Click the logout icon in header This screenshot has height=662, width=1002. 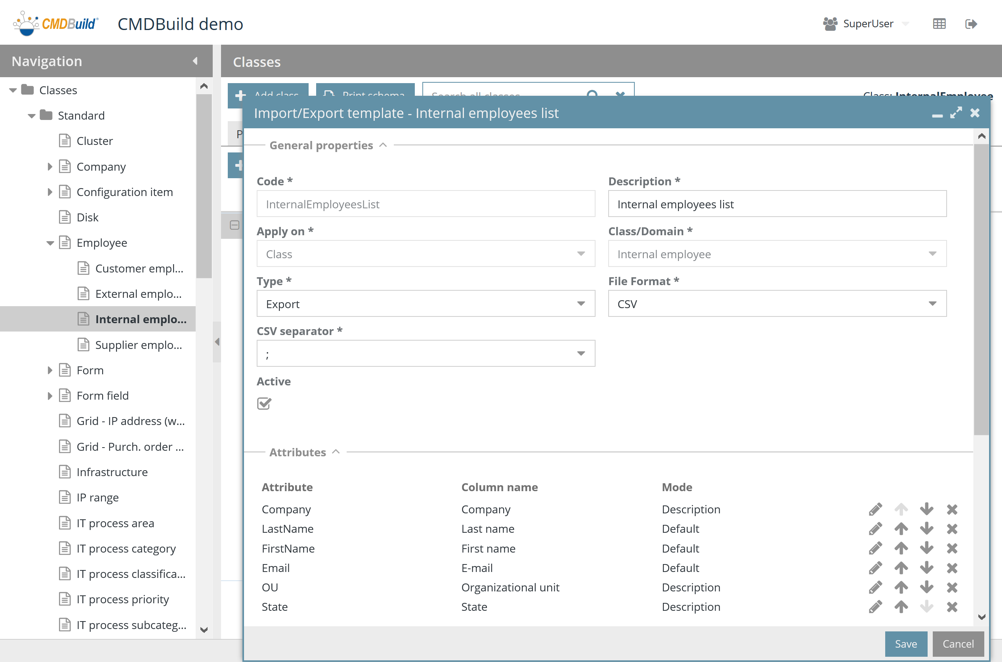pyautogui.click(x=971, y=24)
